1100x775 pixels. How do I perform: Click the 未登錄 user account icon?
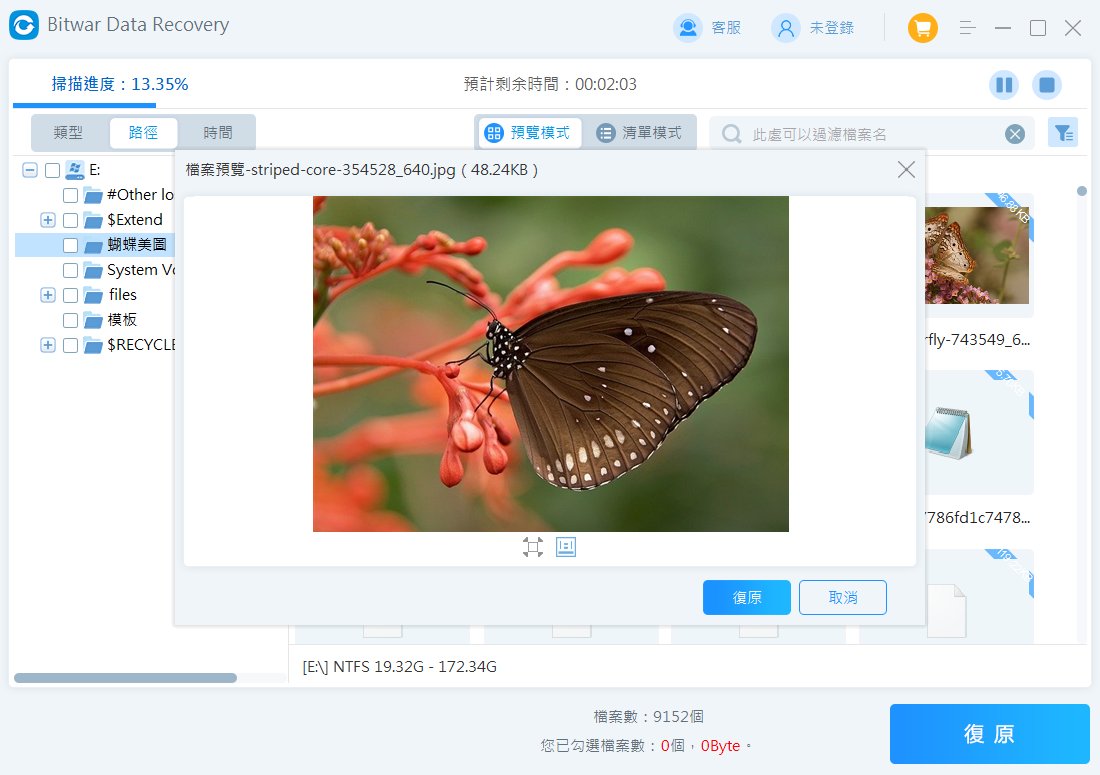785,28
